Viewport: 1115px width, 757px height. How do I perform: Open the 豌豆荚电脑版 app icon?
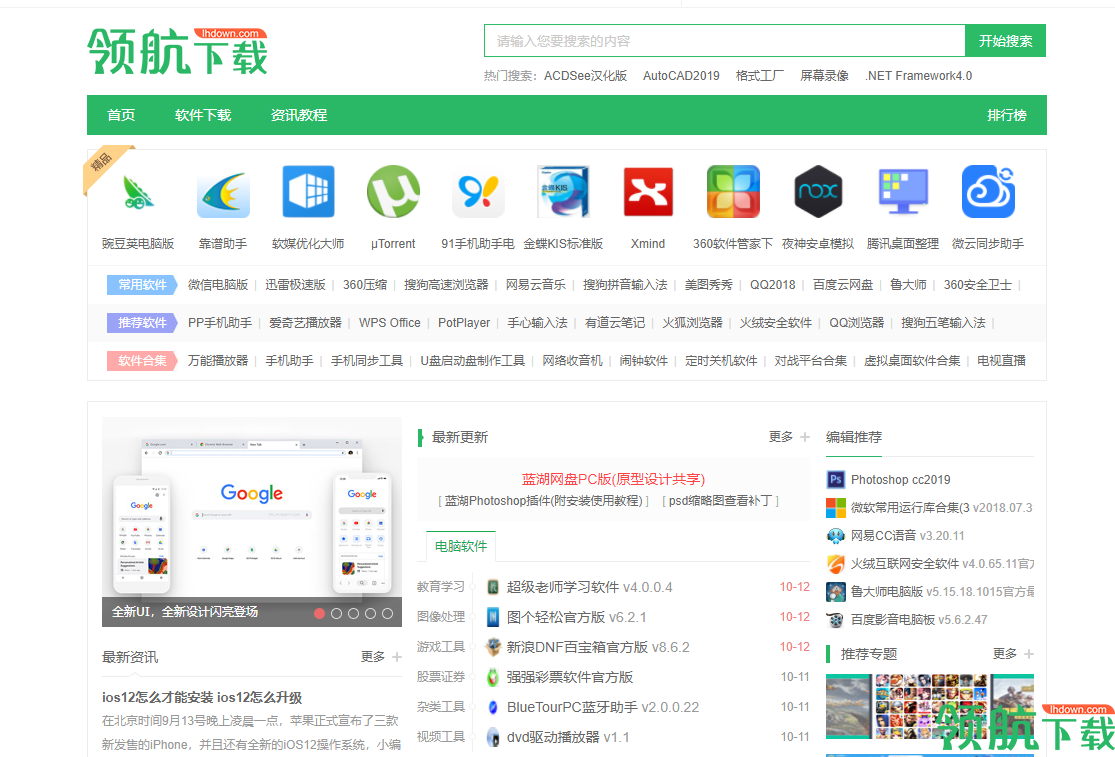[138, 192]
